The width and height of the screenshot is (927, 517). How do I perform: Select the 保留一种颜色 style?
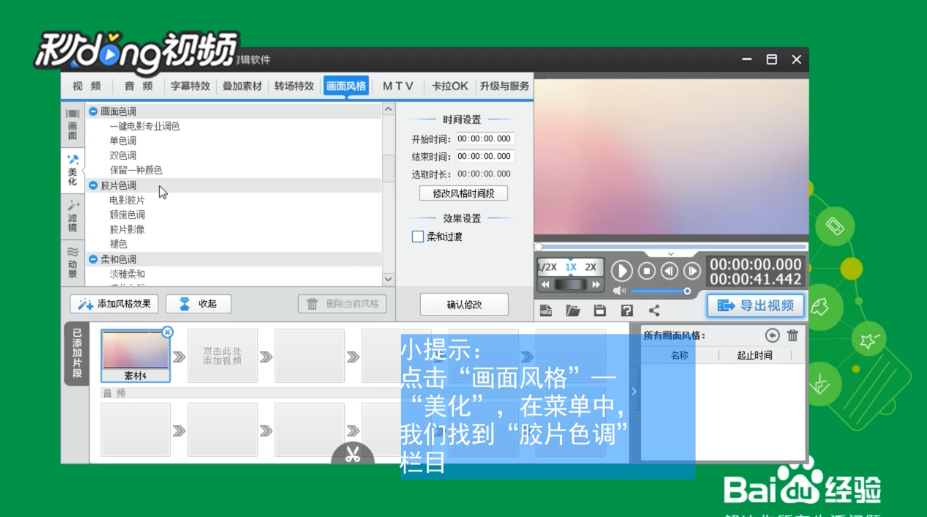[x=136, y=170]
